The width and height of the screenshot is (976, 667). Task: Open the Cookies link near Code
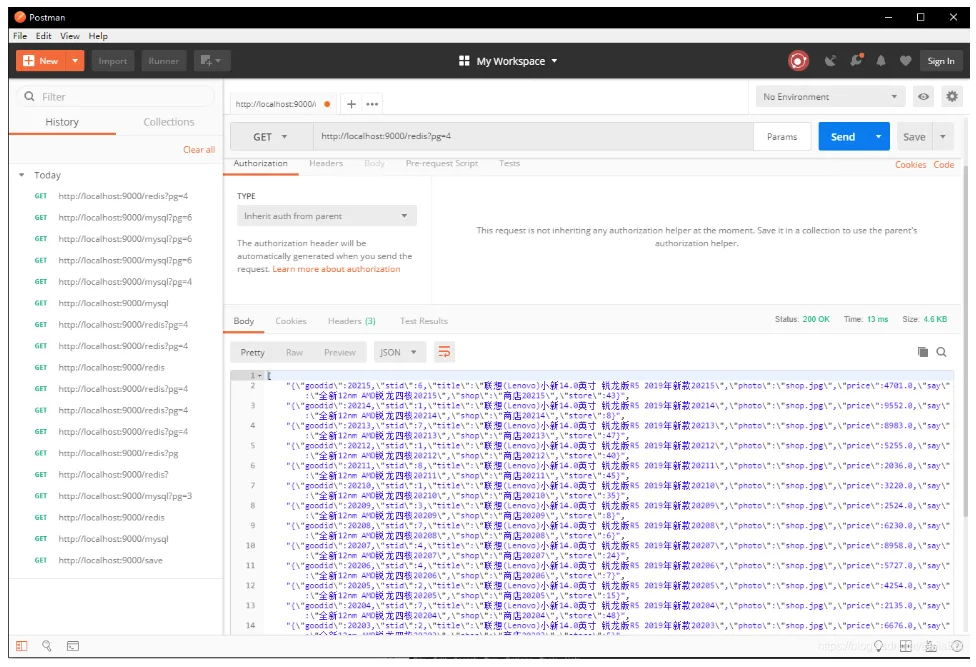(x=911, y=164)
